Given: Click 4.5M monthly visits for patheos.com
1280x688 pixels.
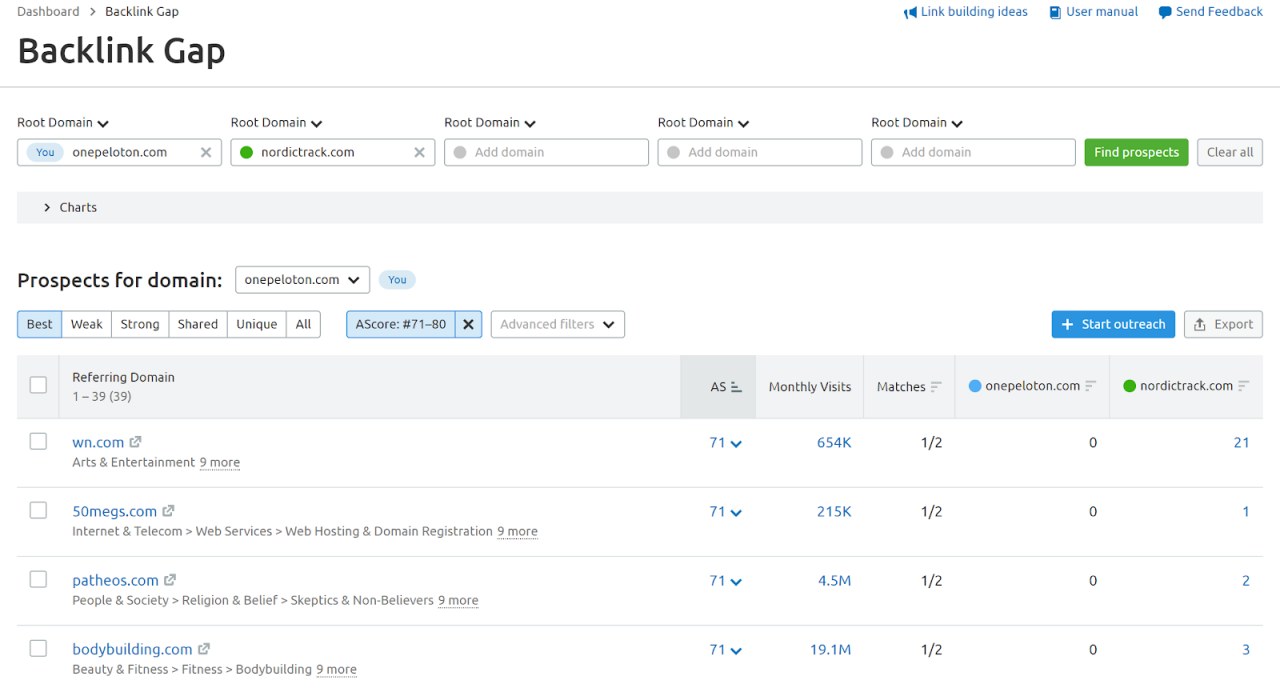Looking at the screenshot, I should pyautogui.click(x=834, y=580).
